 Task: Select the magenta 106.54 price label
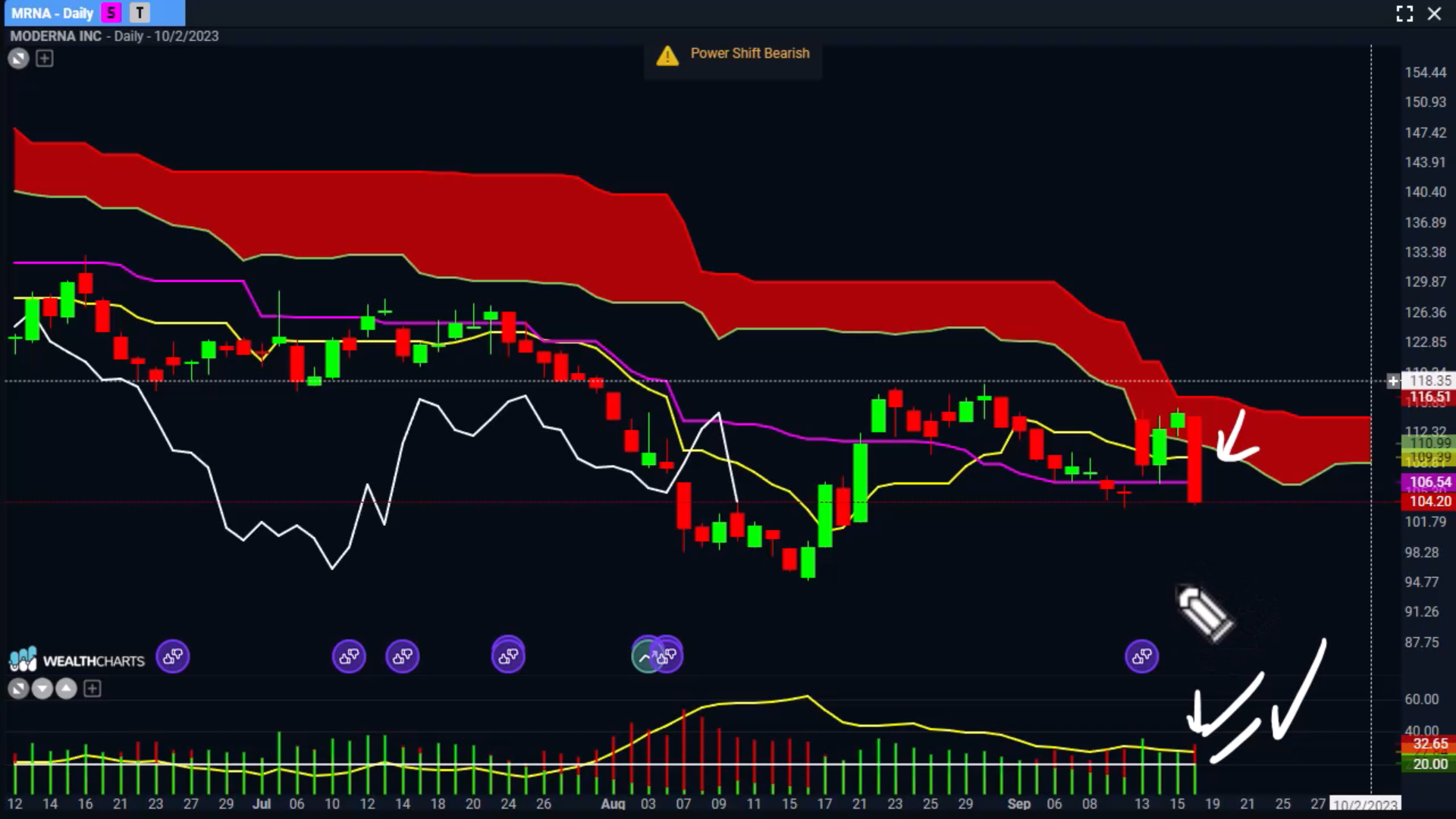click(x=1429, y=482)
